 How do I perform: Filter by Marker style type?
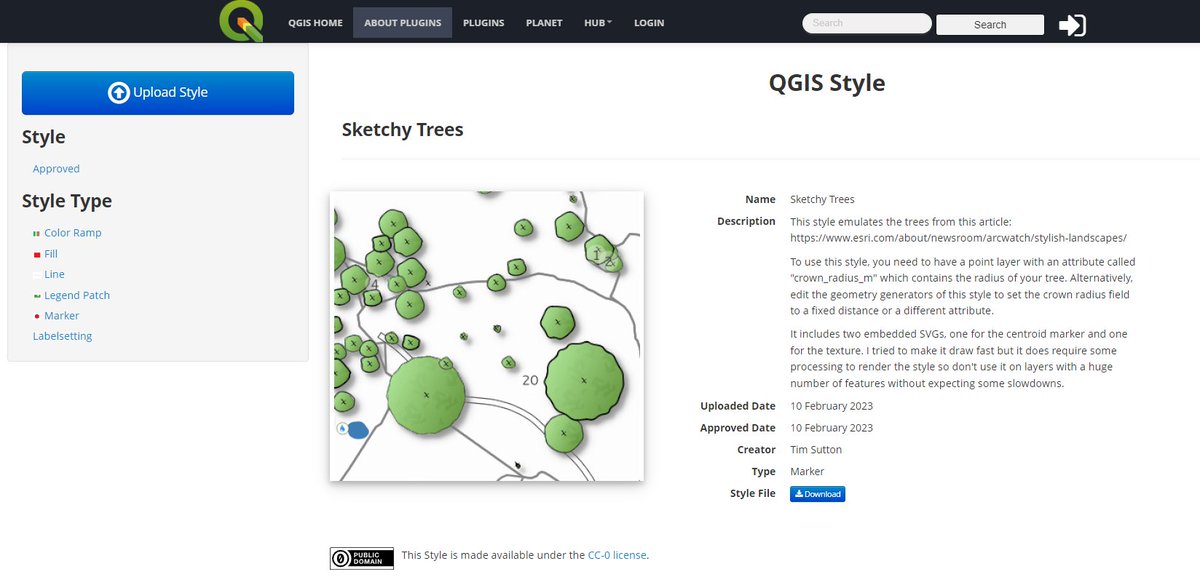point(61,316)
